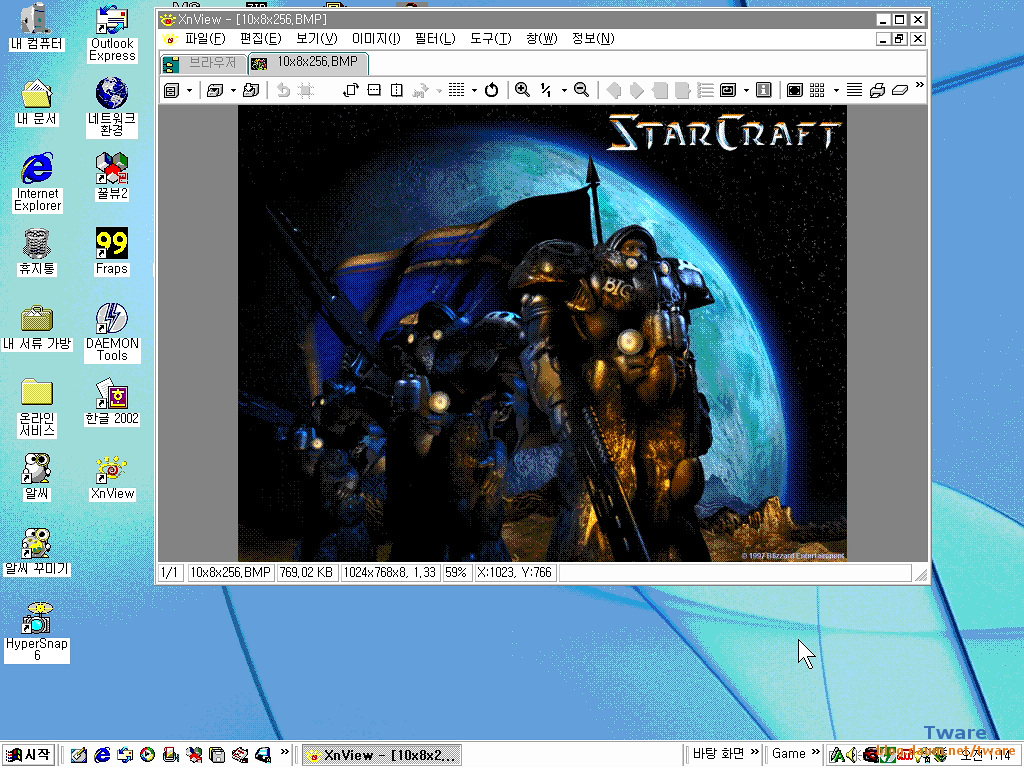Click the 1:1 original size icon
Screen dimensions: 1024x768
546,90
